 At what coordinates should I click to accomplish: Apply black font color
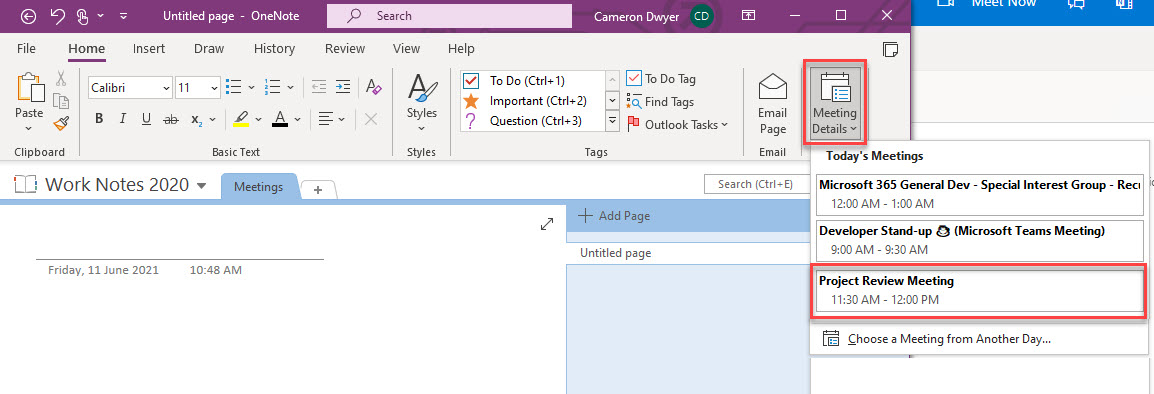point(280,119)
